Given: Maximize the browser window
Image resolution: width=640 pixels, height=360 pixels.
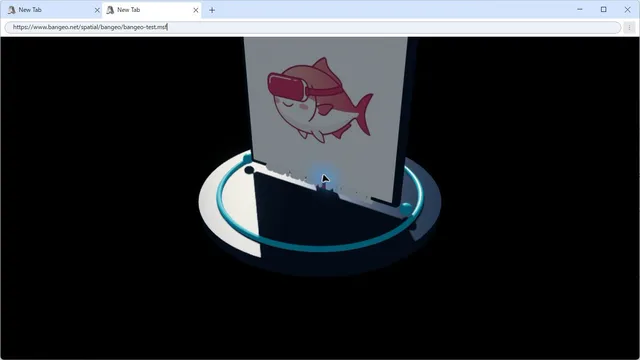Looking at the screenshot, I should (x=604, y=9).
